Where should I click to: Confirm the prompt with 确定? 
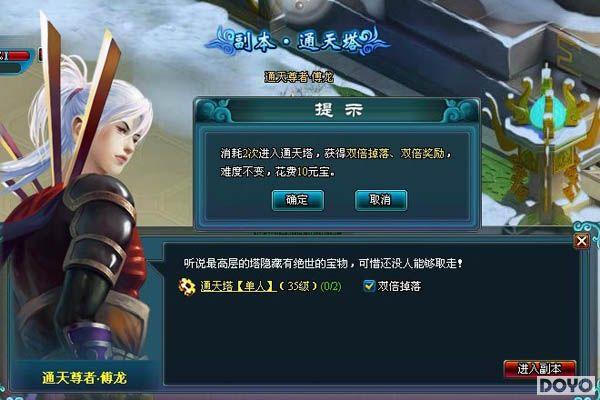(298, 200)
